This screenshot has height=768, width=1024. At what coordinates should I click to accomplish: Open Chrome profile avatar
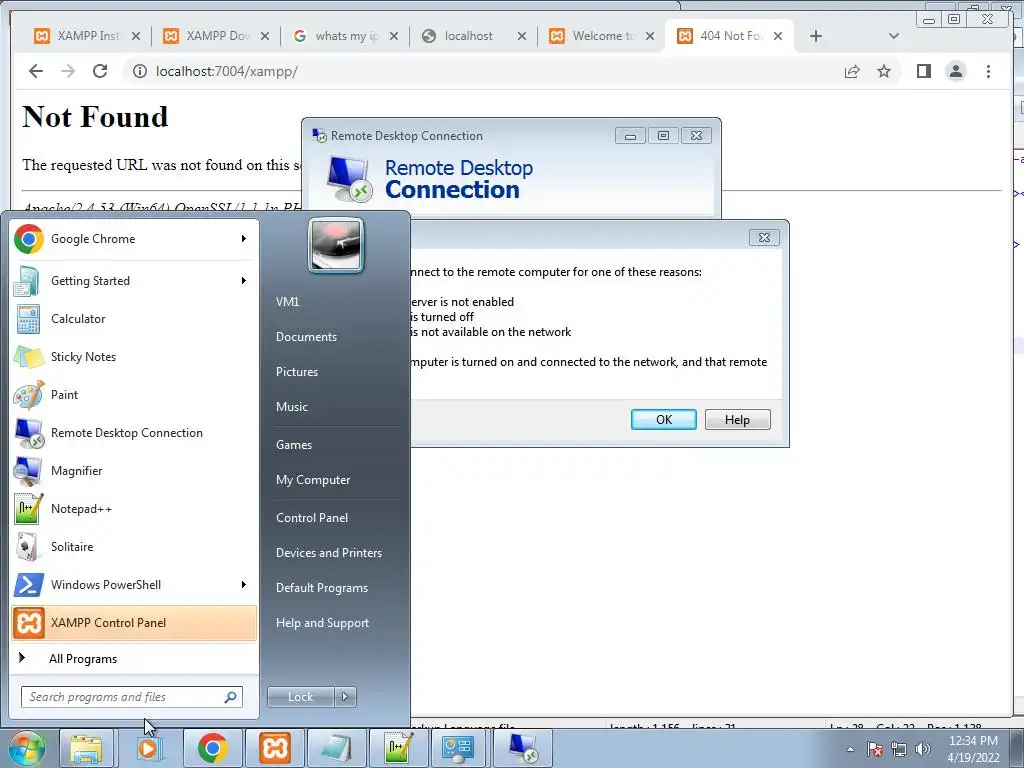955,71
